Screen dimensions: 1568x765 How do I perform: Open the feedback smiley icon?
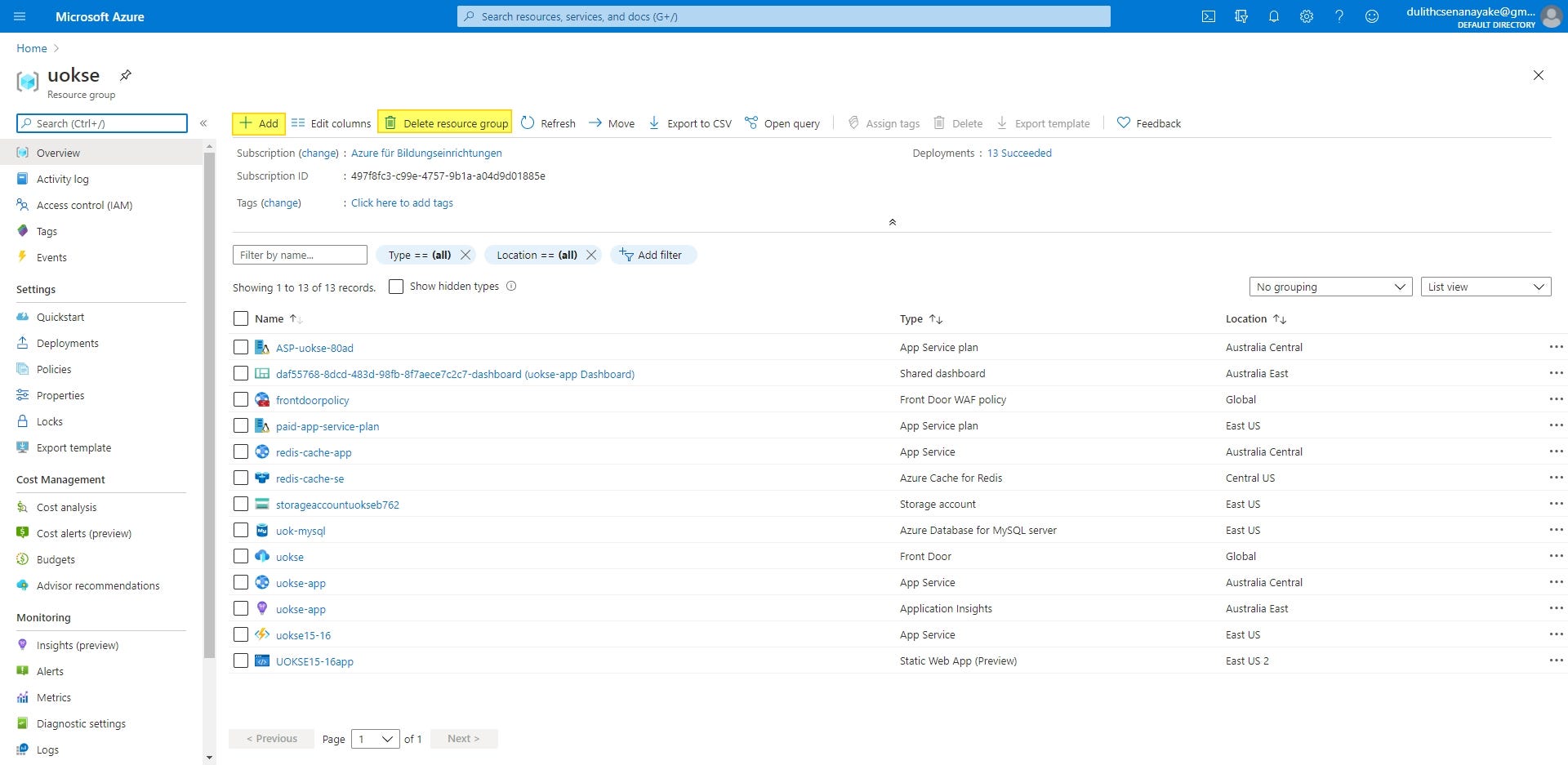click(1372, 16)
